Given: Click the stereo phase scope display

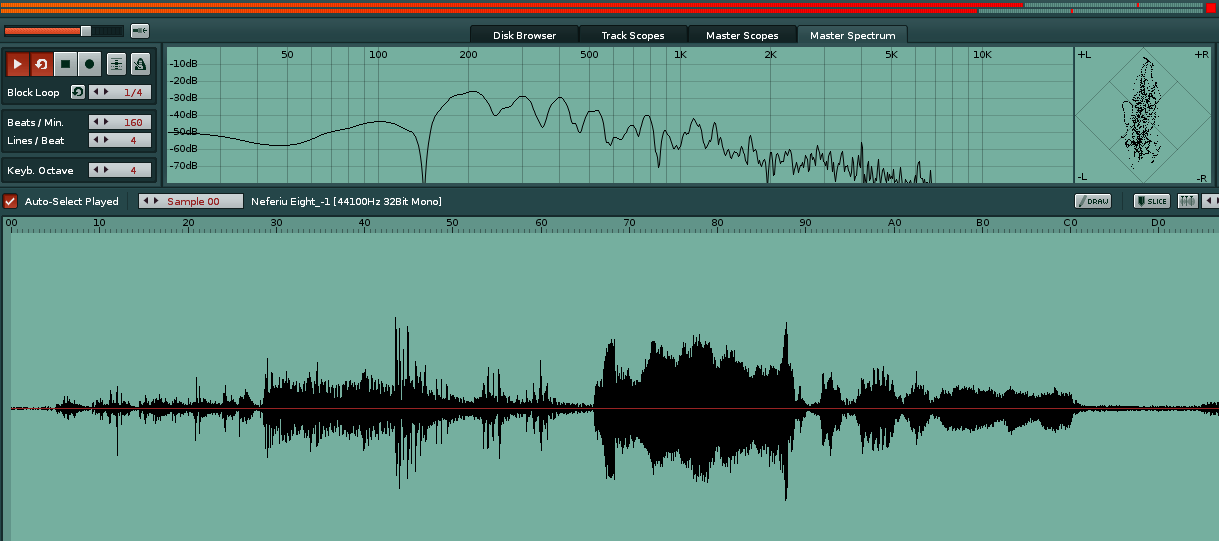Looking at the screenshot, I should (x=1144, y=115).
